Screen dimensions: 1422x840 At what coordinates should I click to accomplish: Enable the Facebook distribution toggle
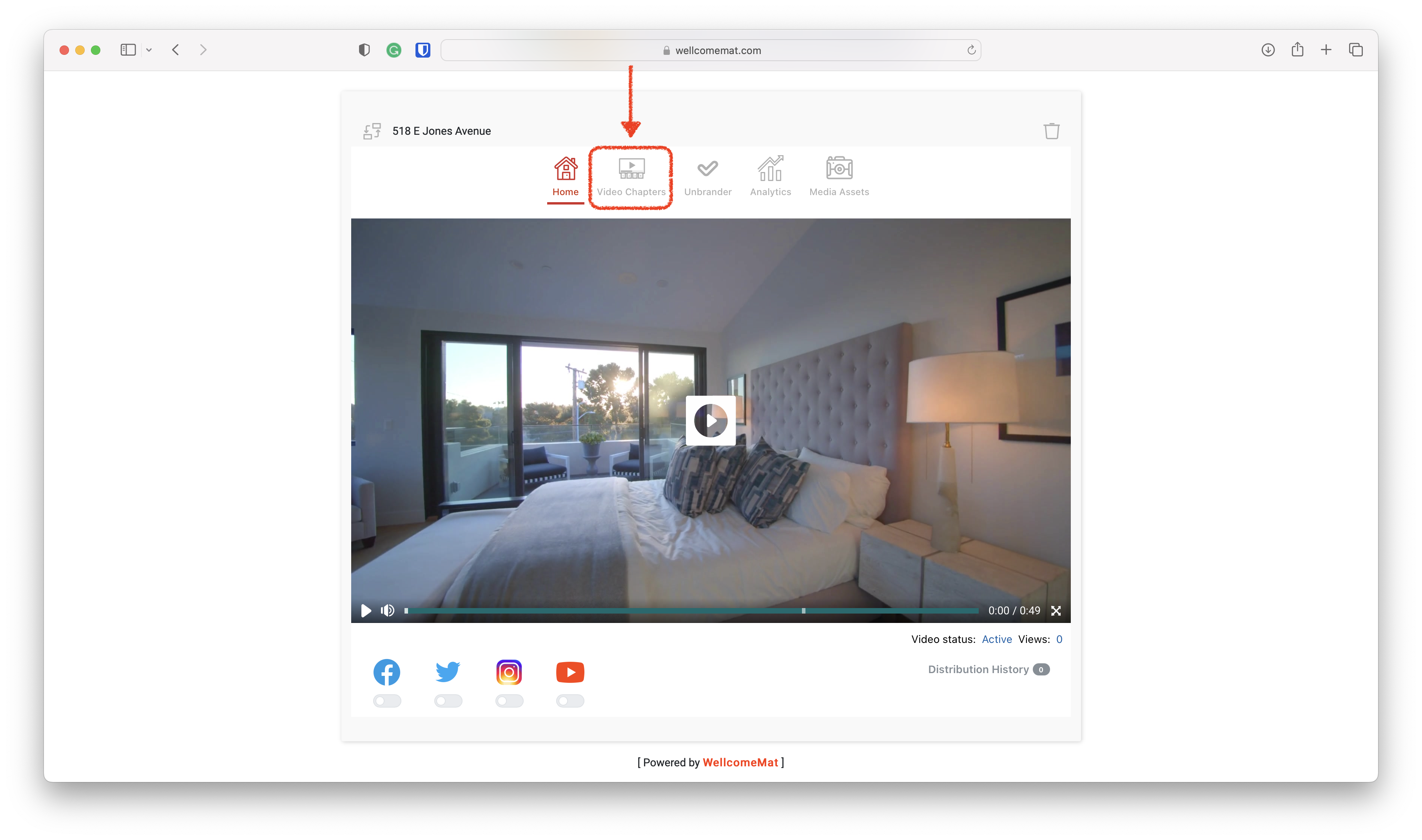tap(387, 701)
